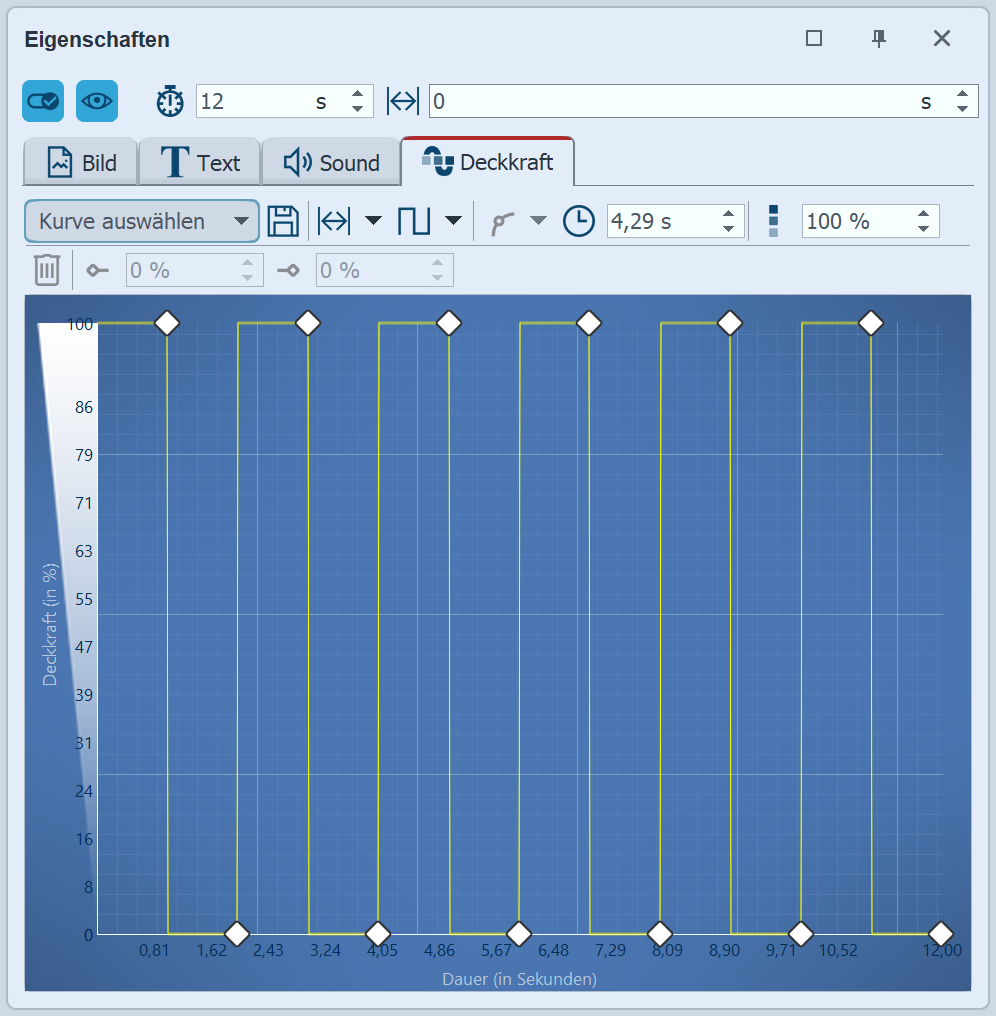The width and height of the screenshot is (996, 1016).
Task: Click the stopwatch duration icon
Action: click(x=170, y=101)
